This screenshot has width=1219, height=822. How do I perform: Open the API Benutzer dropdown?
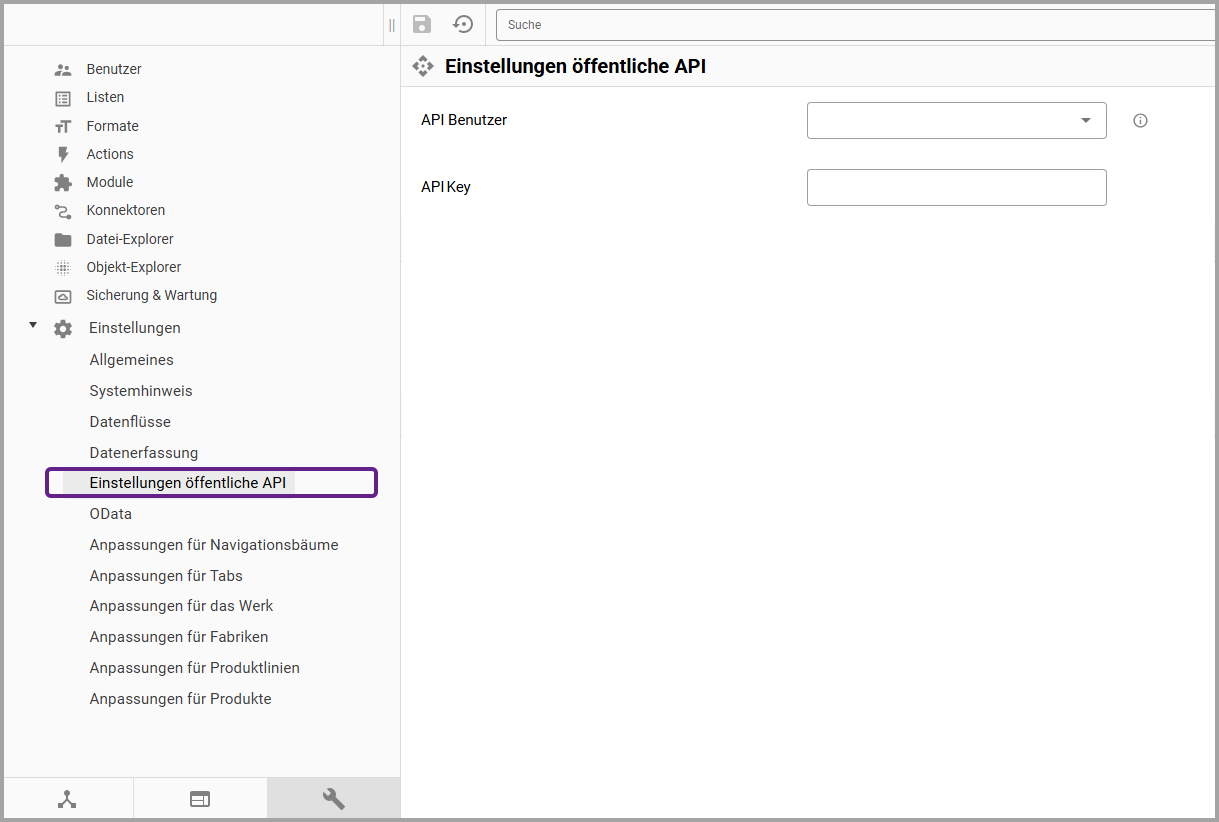[956, 120]
